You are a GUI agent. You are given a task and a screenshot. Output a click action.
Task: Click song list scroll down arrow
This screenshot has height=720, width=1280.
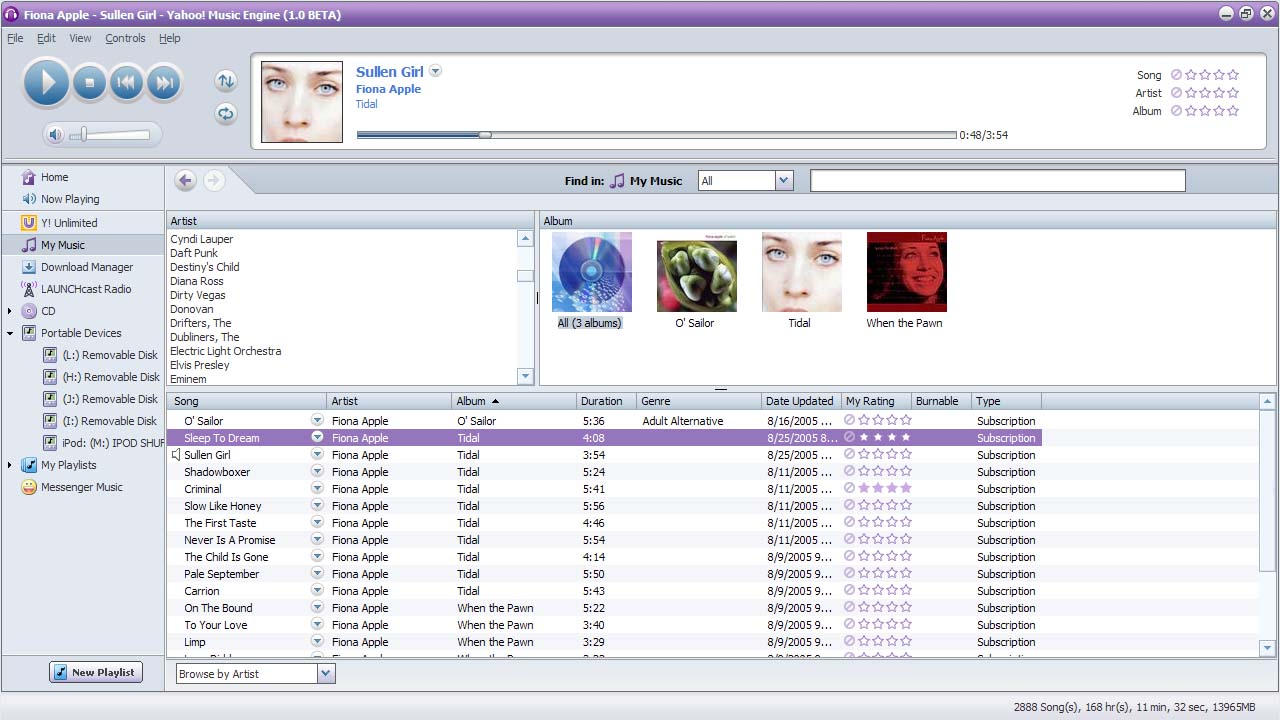point(1267,648)
